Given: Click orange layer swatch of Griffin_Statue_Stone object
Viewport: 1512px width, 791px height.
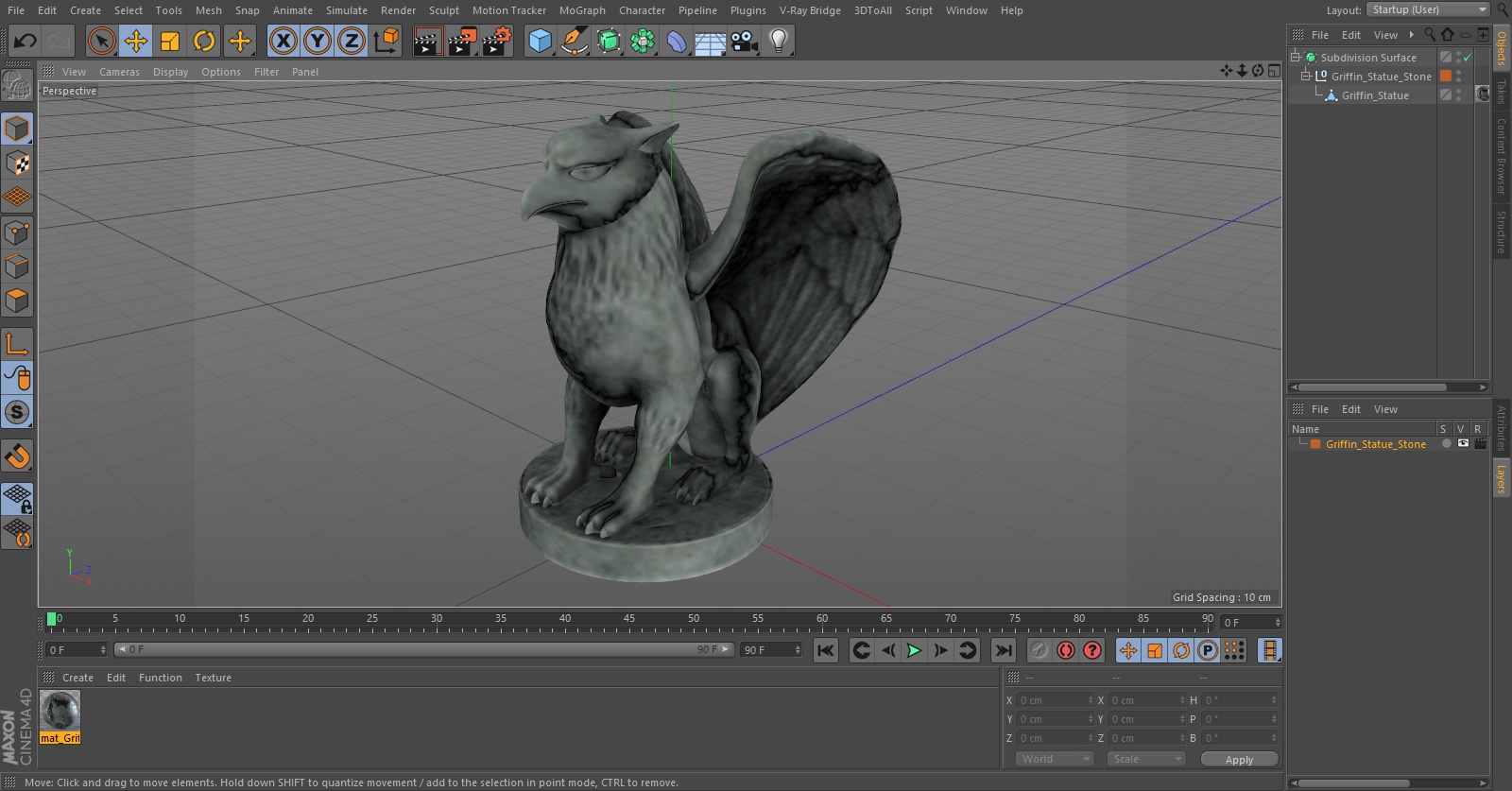Looking at the screenshot, I should click(x=1446, y=76).
